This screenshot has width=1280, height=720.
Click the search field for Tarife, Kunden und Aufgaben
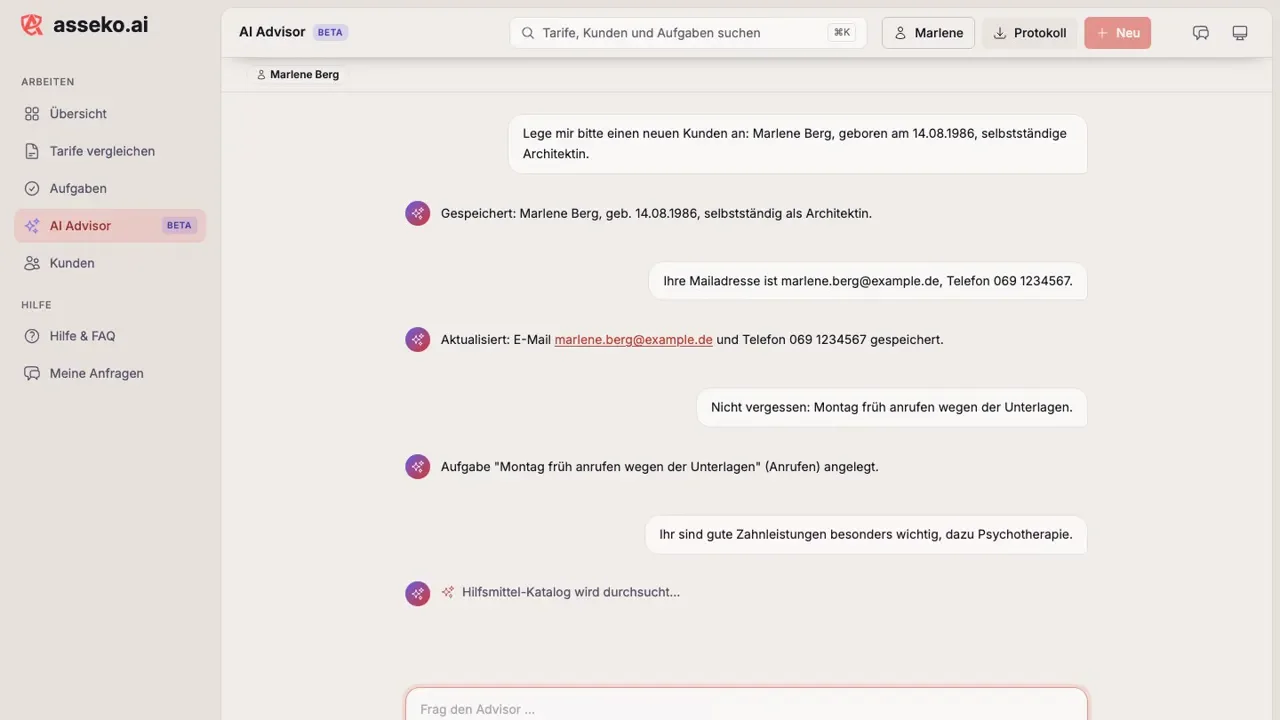(x=688, y=33)
